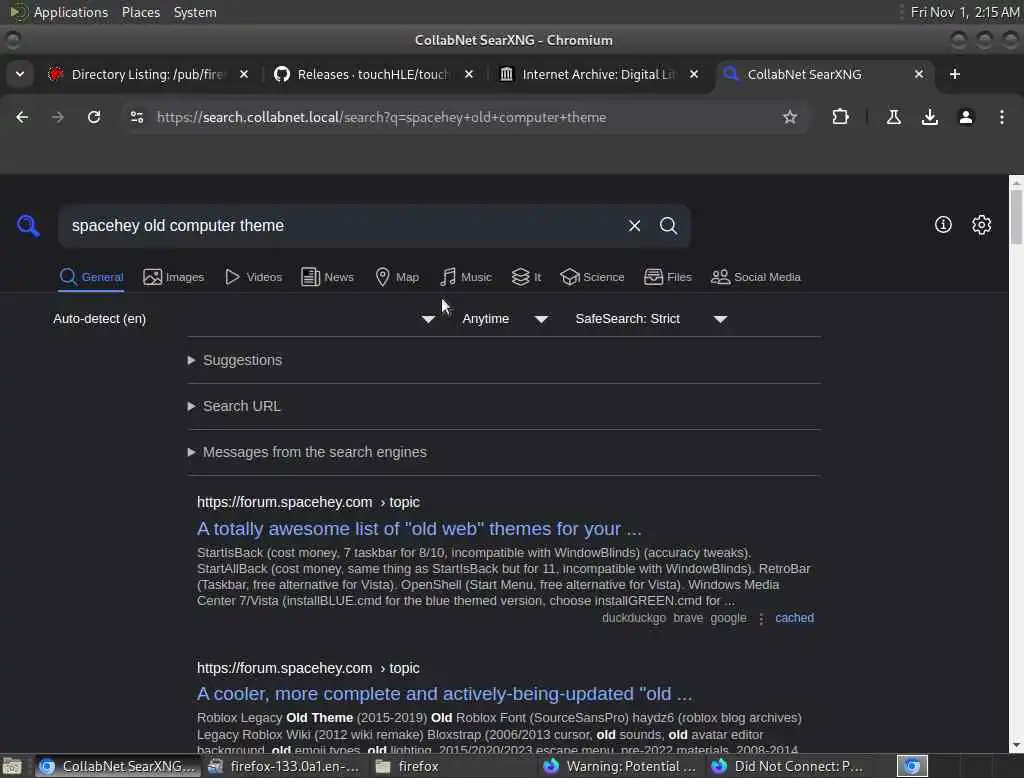Viewport: 1024px width, 778px height.
Task: Switch to Warning: Potential taskbar window
Action: 620,766
